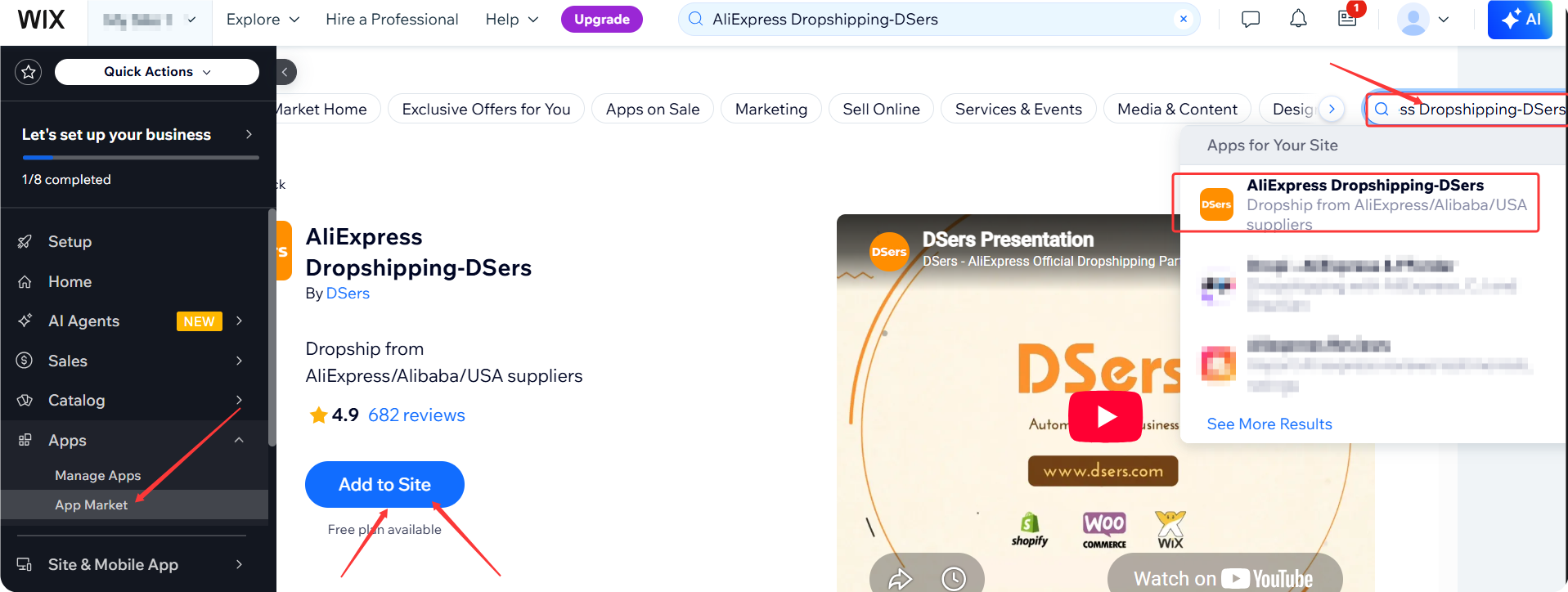Click See More Results link
1568x592 pixels.
coord(1269,424)
